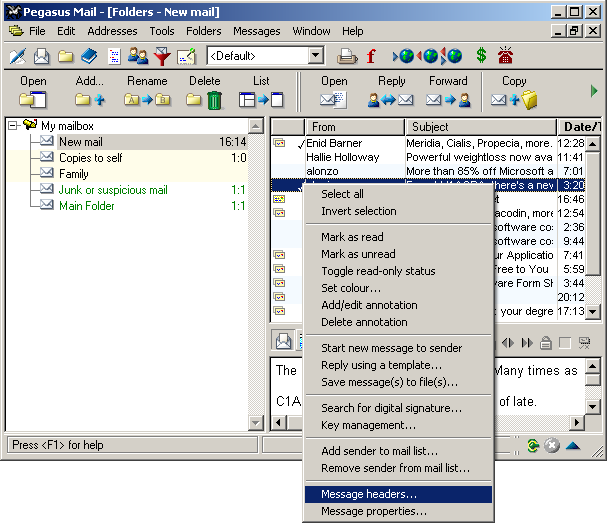Open the Addresses menu
607x523 pixels.
(112, 31)
